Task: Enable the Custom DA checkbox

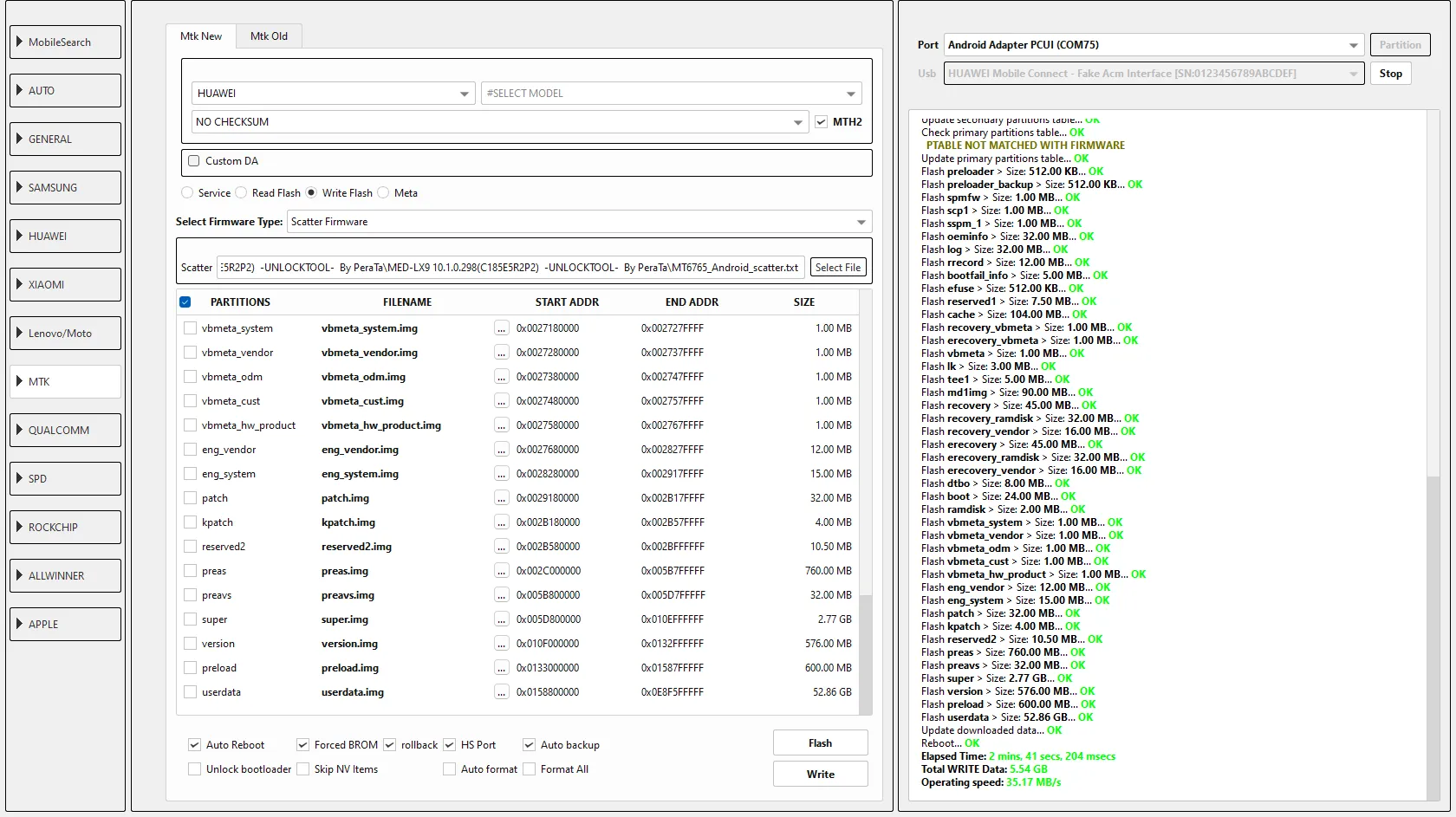Action: coord(194,161)
